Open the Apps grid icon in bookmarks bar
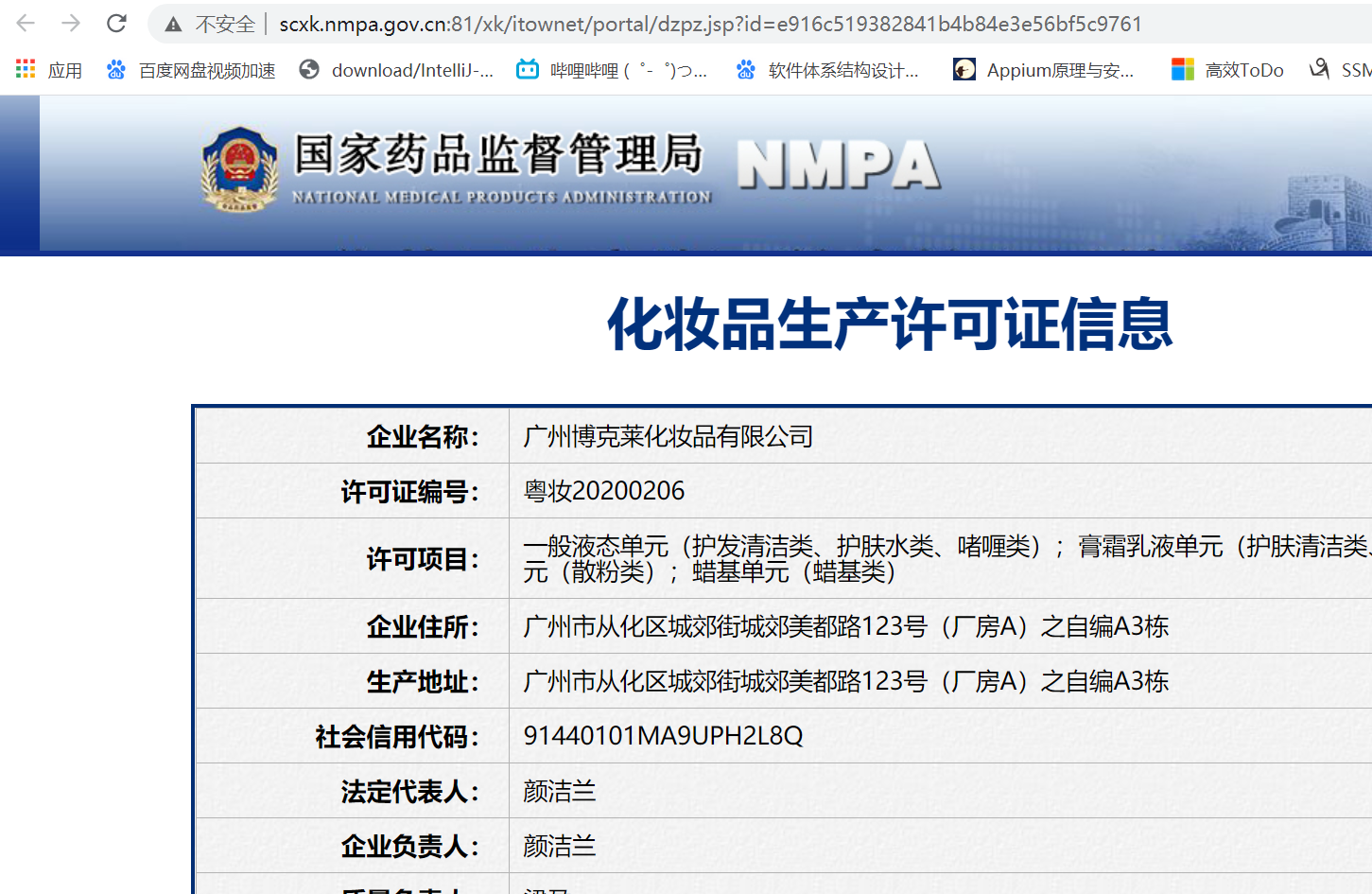 [26, 69]
